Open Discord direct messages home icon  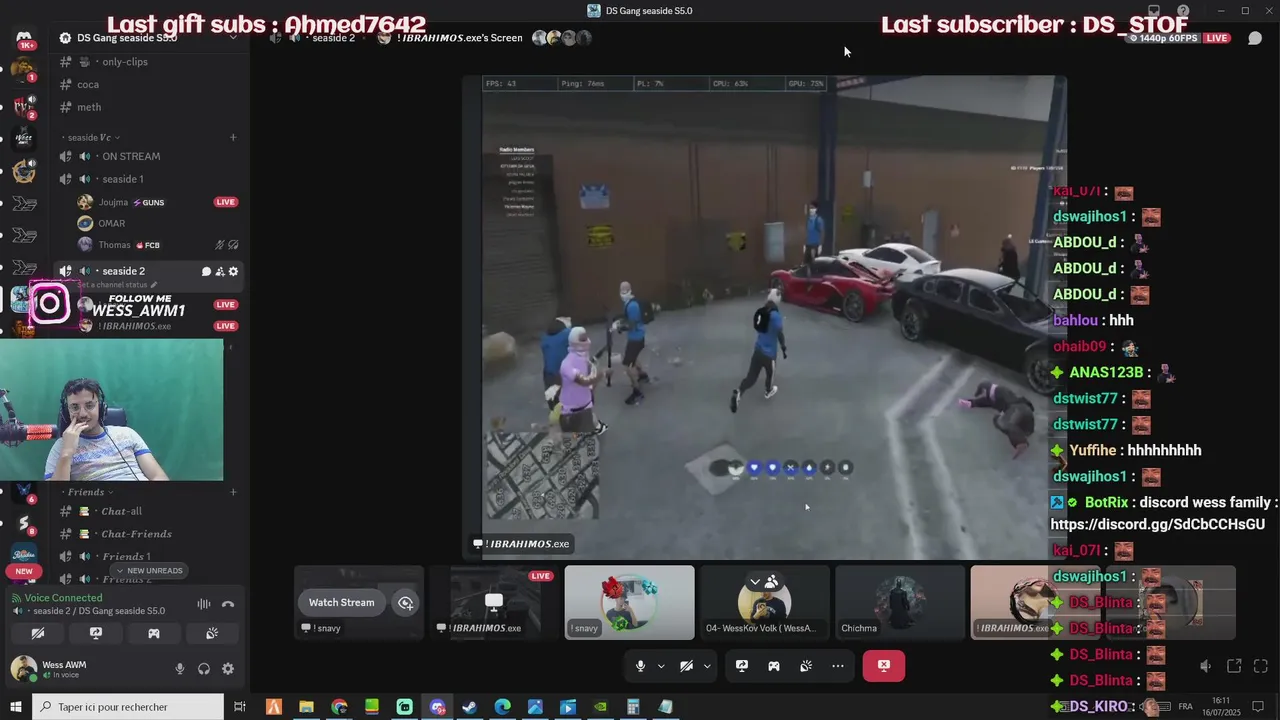click(24, 39)
